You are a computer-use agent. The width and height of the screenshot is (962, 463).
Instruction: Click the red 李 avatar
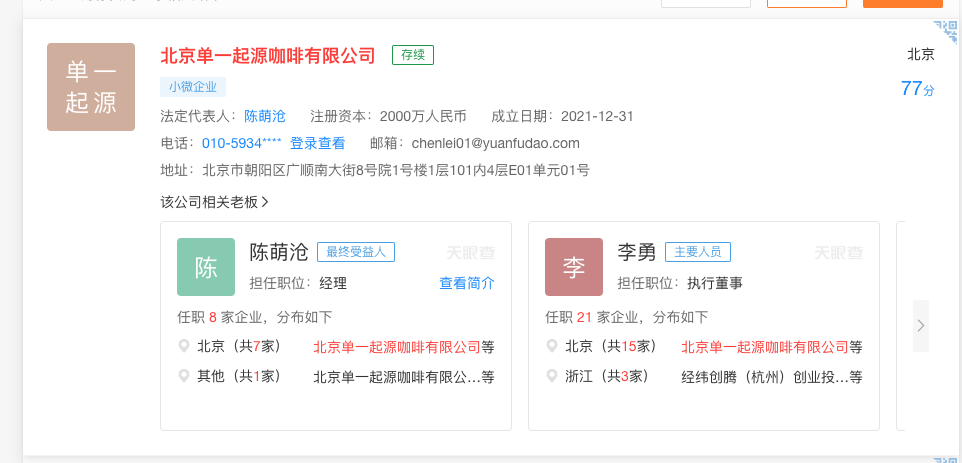click(x=574, y=267)
